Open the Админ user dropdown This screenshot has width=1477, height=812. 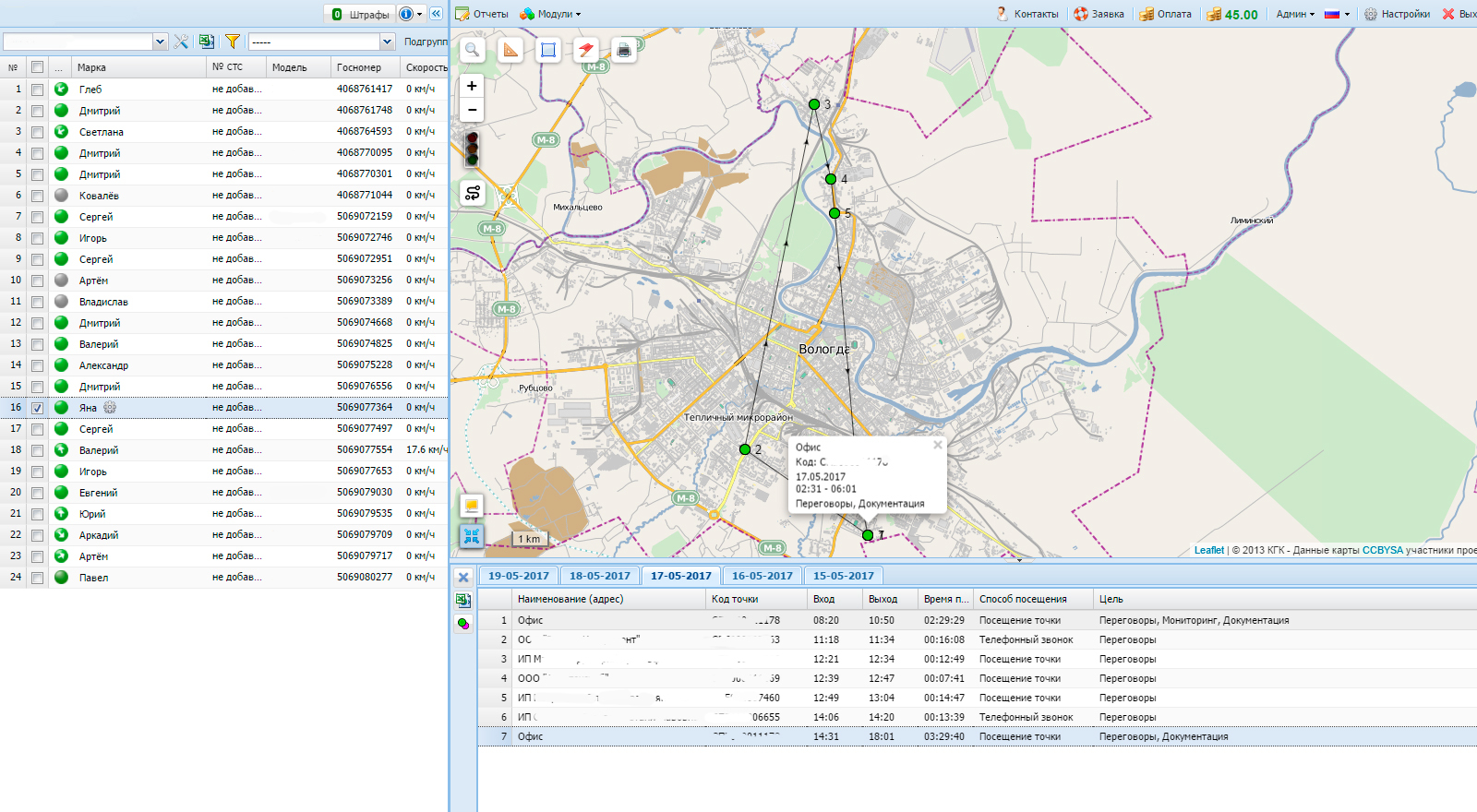point(1295,14)
